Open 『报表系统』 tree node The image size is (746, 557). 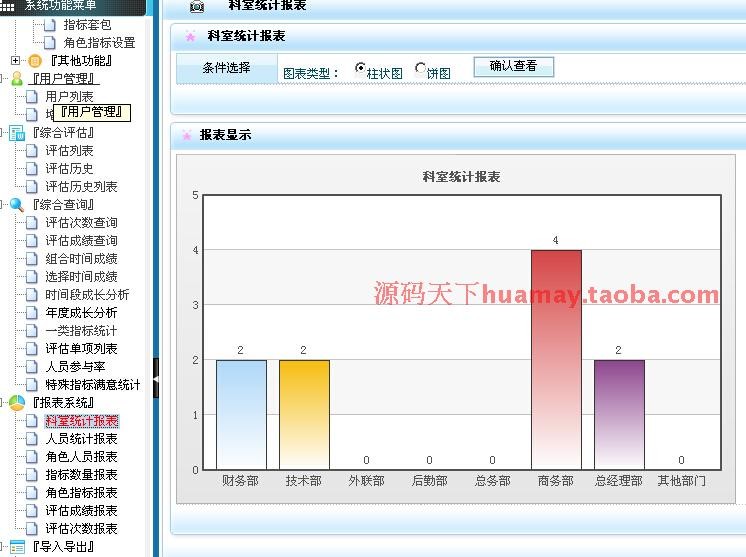pyautogui.click(x=63, y=403)
